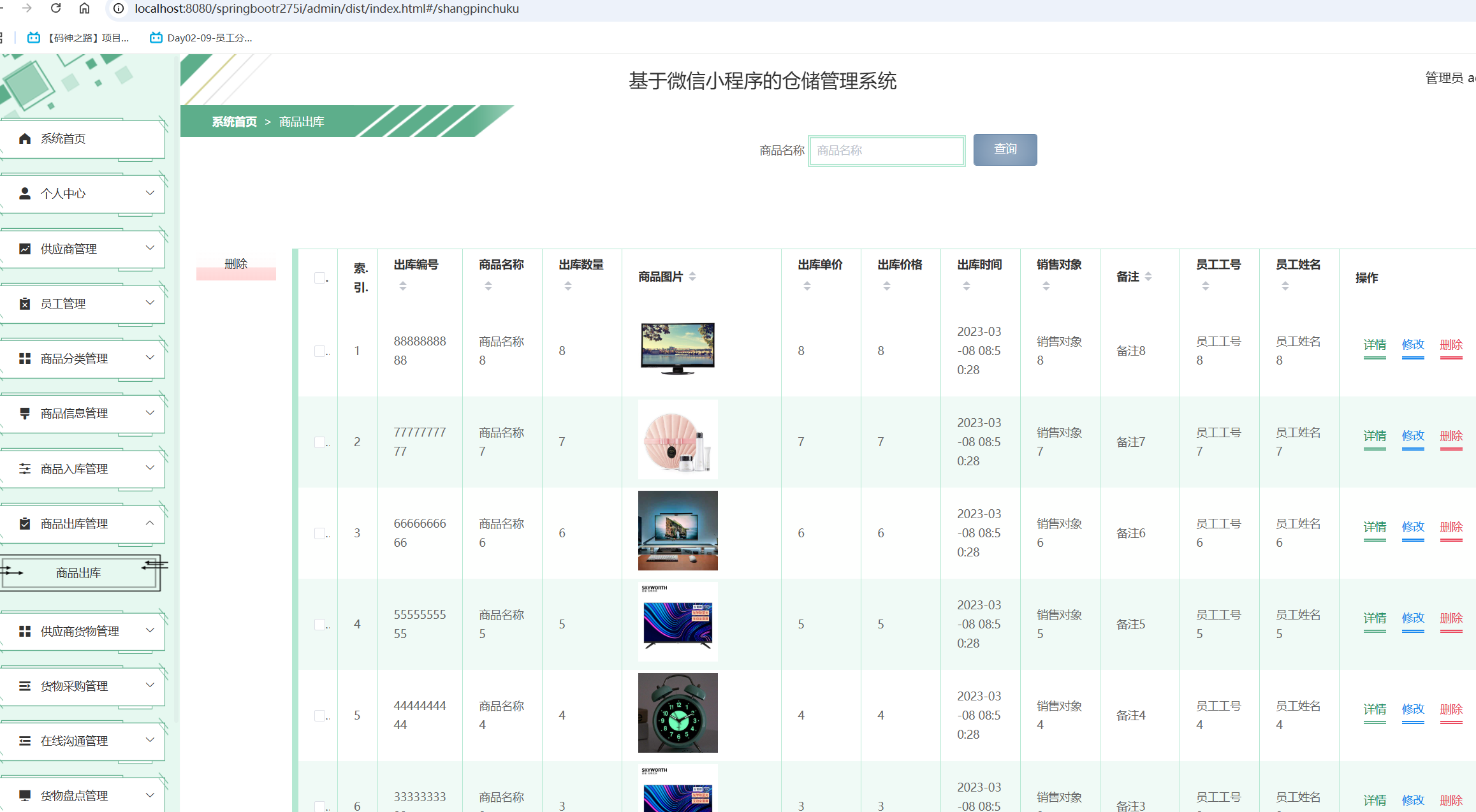
Task: Select the 商品出库 submenu item
Action: point(78,572)
